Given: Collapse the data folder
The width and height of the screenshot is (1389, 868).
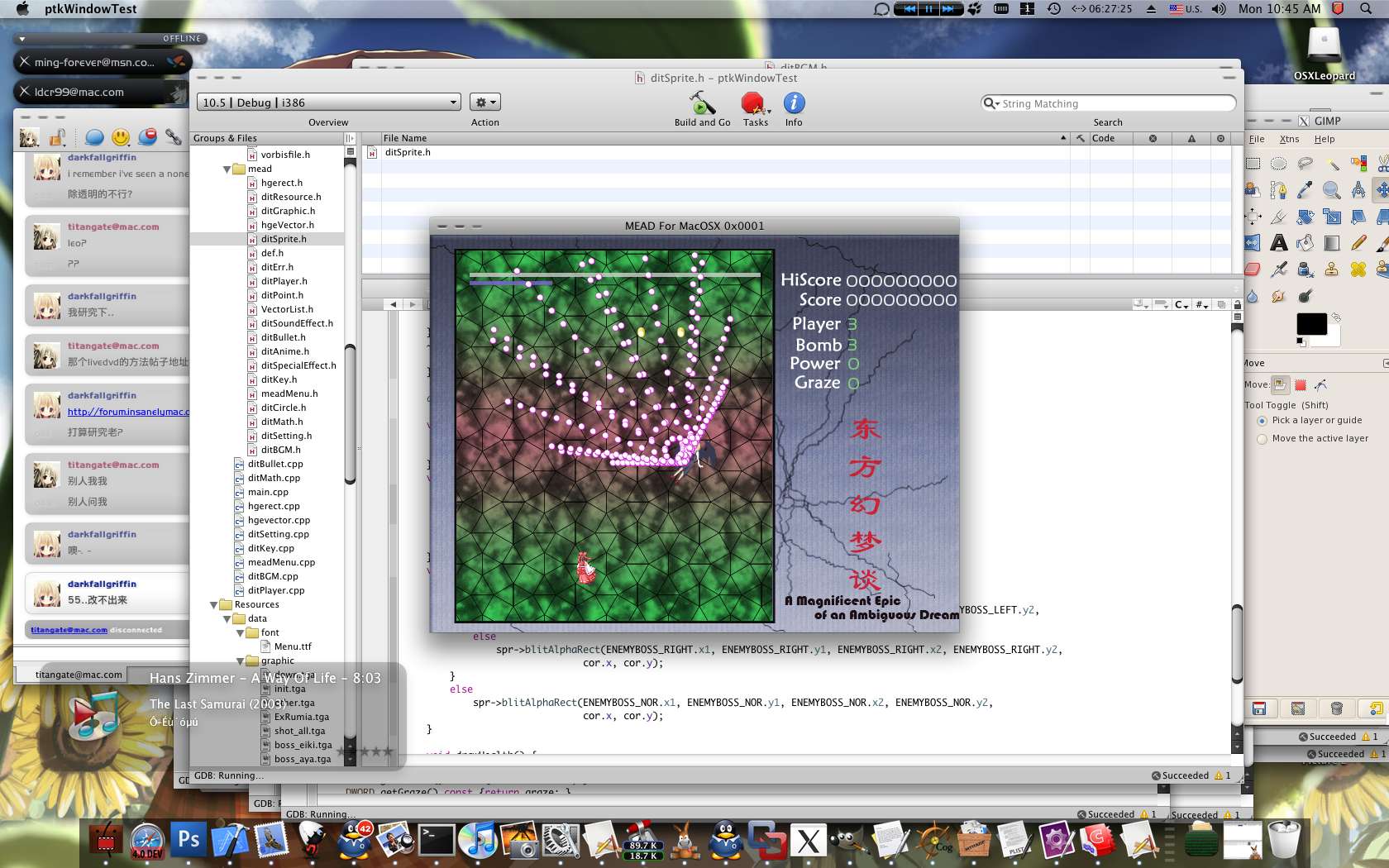Looking at the screenshot, I should coord(227,619).
